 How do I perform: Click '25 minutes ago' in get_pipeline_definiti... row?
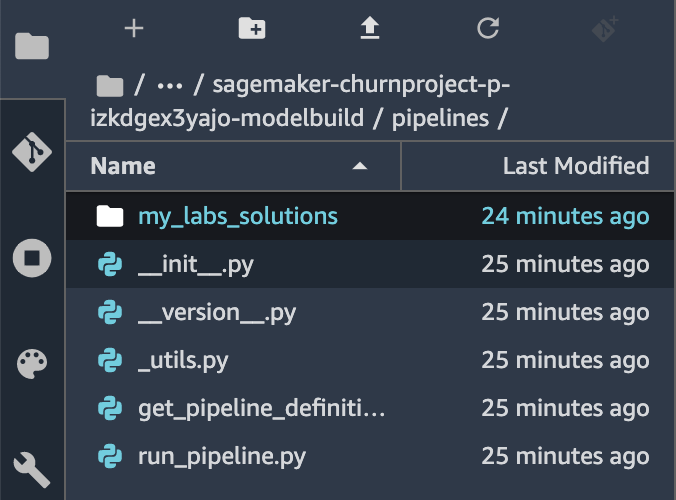click(565, 408)
